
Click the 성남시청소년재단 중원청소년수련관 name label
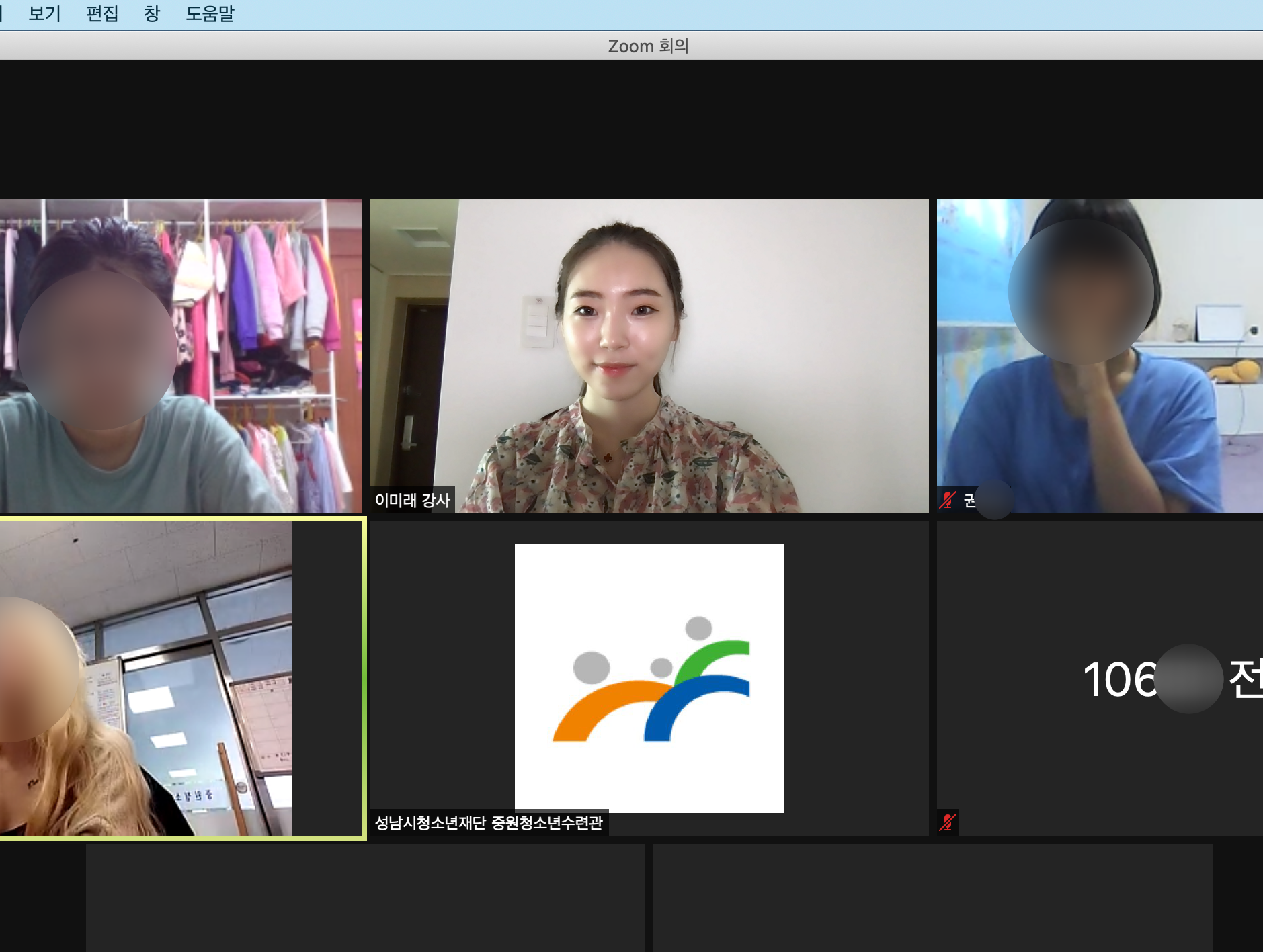pos(489,822)
